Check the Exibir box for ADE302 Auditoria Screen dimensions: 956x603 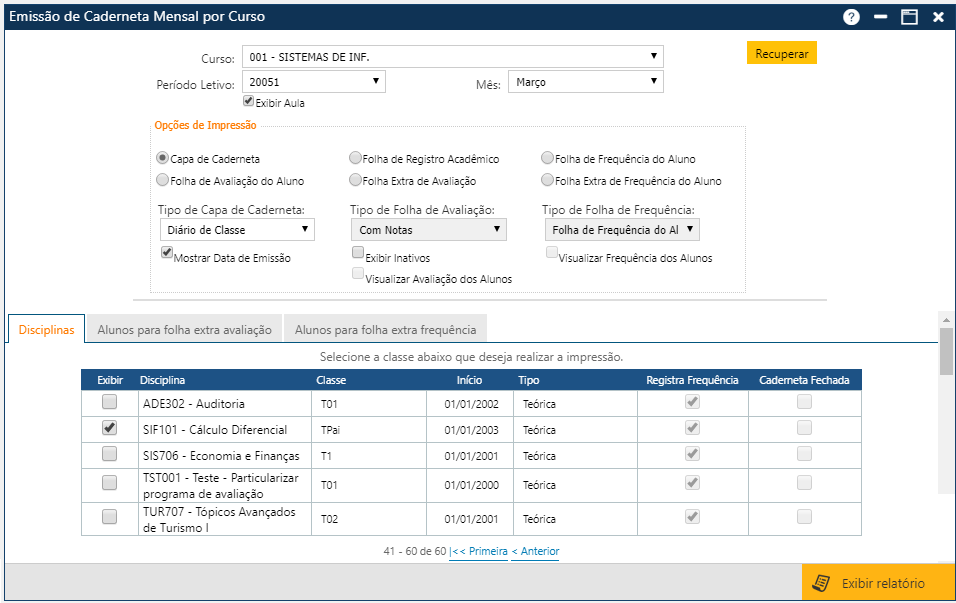tap(110, 402)
